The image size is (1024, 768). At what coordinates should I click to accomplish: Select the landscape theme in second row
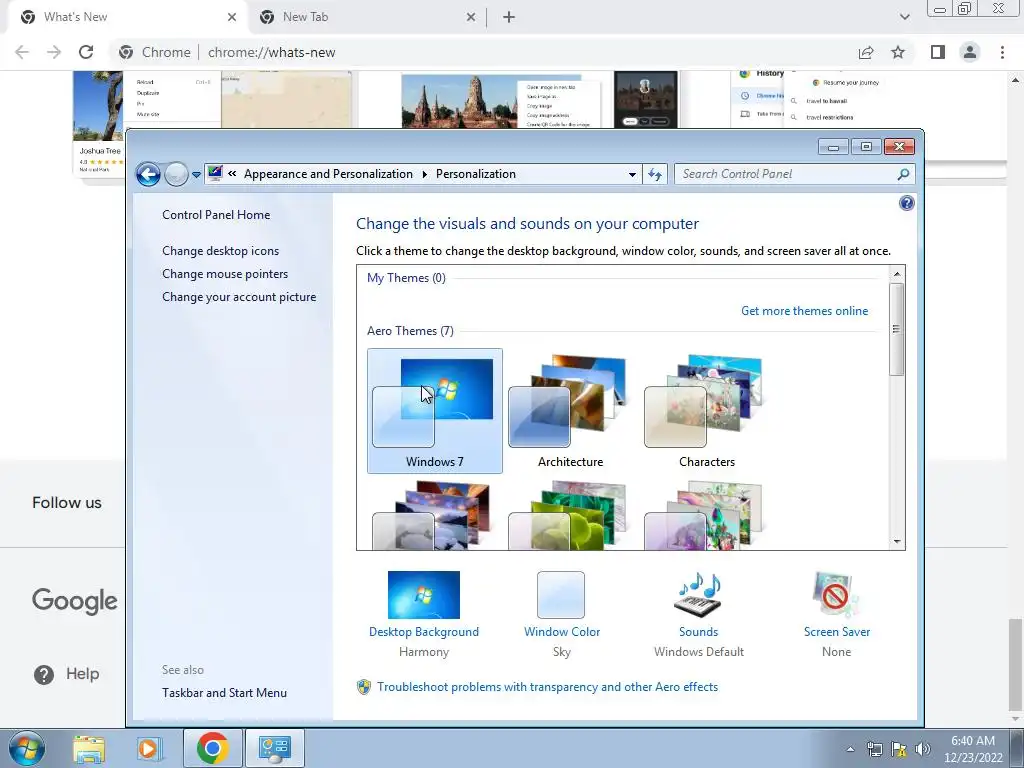tap(432, 515)
